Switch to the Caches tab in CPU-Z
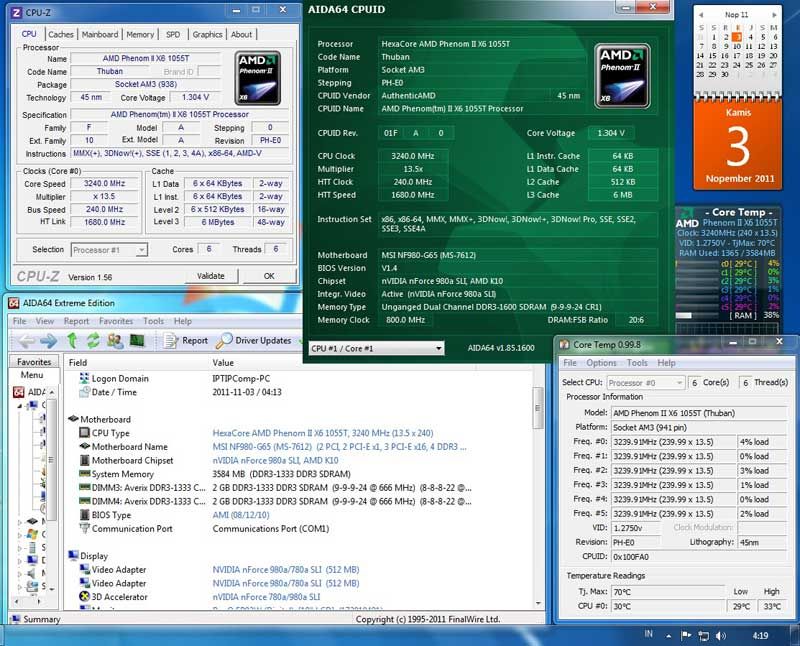The width and height of the screenshot is (800, 646). (61, 34)
